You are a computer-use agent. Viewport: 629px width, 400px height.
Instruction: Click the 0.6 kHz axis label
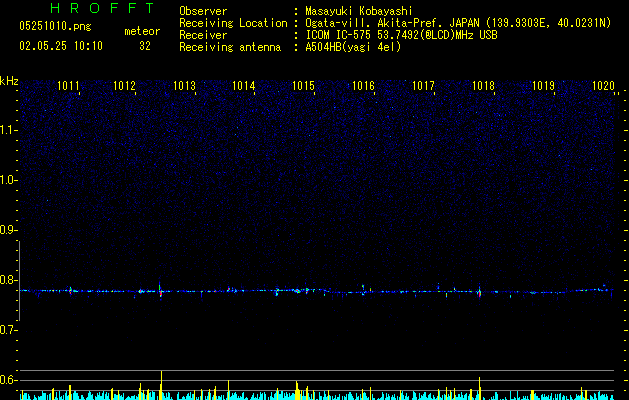(9, 380)
